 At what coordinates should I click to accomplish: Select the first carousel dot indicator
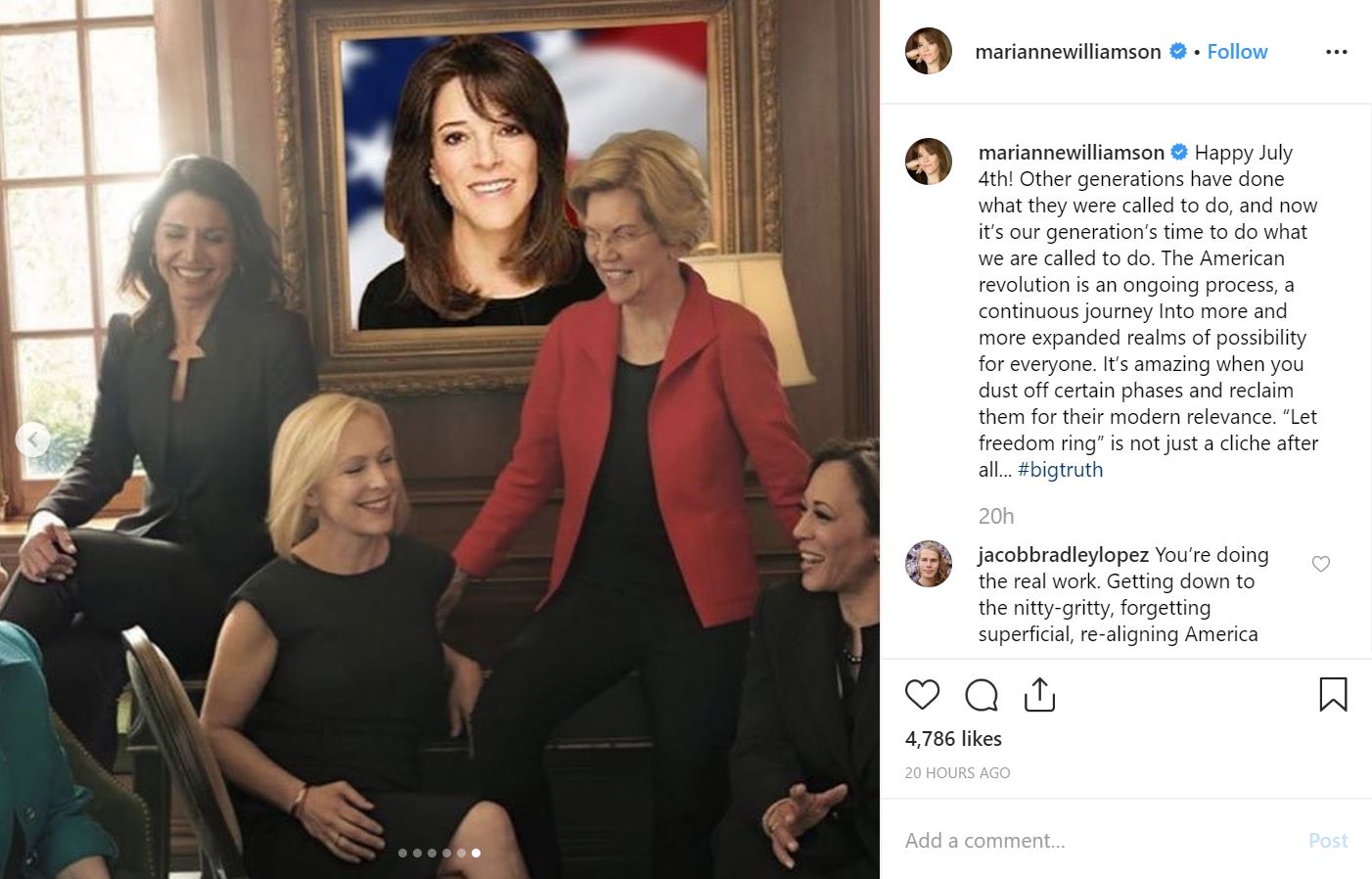pyautogui.click(x=402, y=853)
